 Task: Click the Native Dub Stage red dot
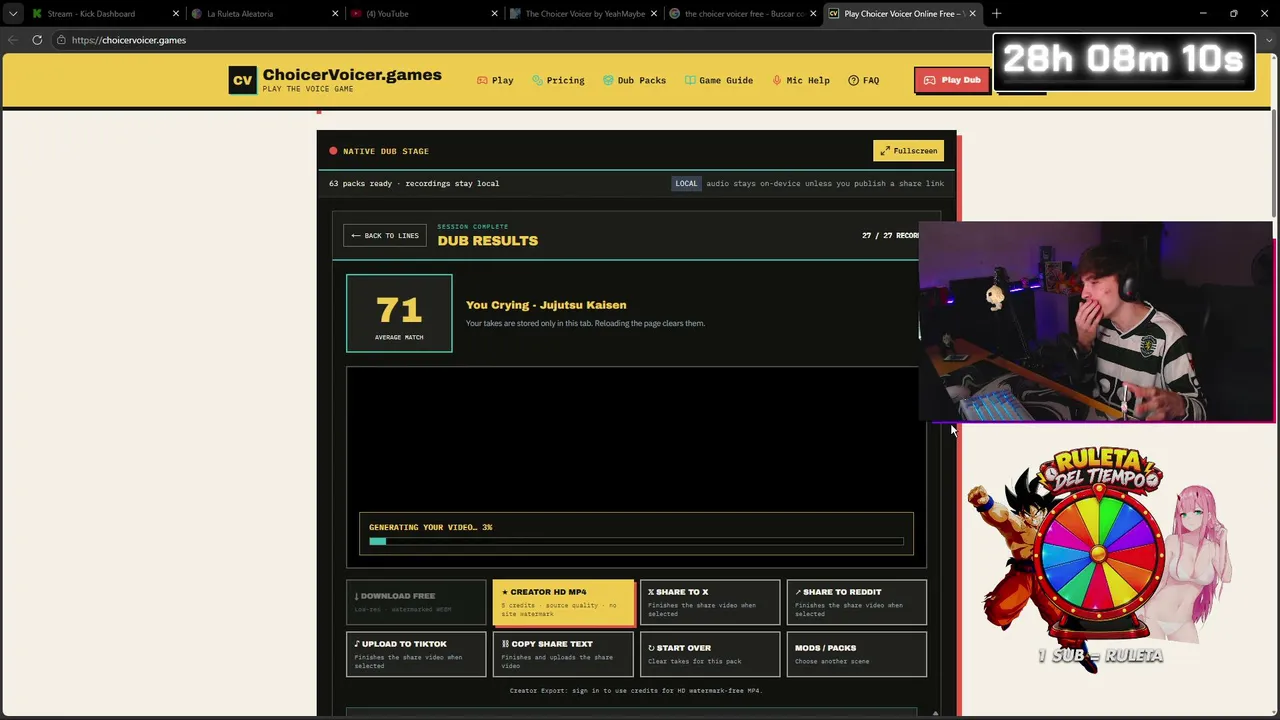[333, 151]
